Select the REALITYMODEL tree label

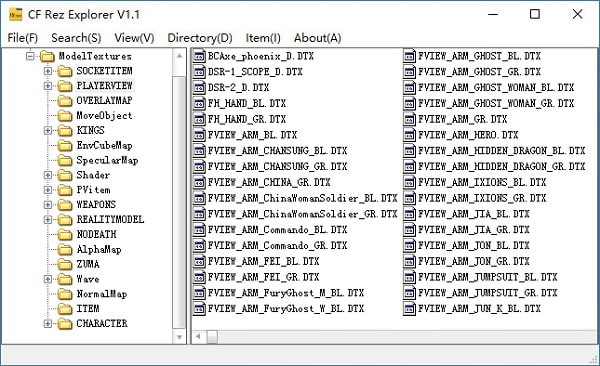click(x=110, y=220)
